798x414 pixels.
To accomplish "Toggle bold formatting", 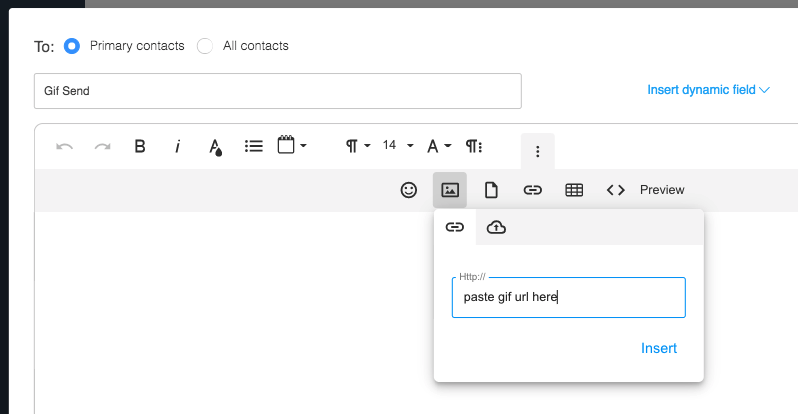I will tap(140, 146).
